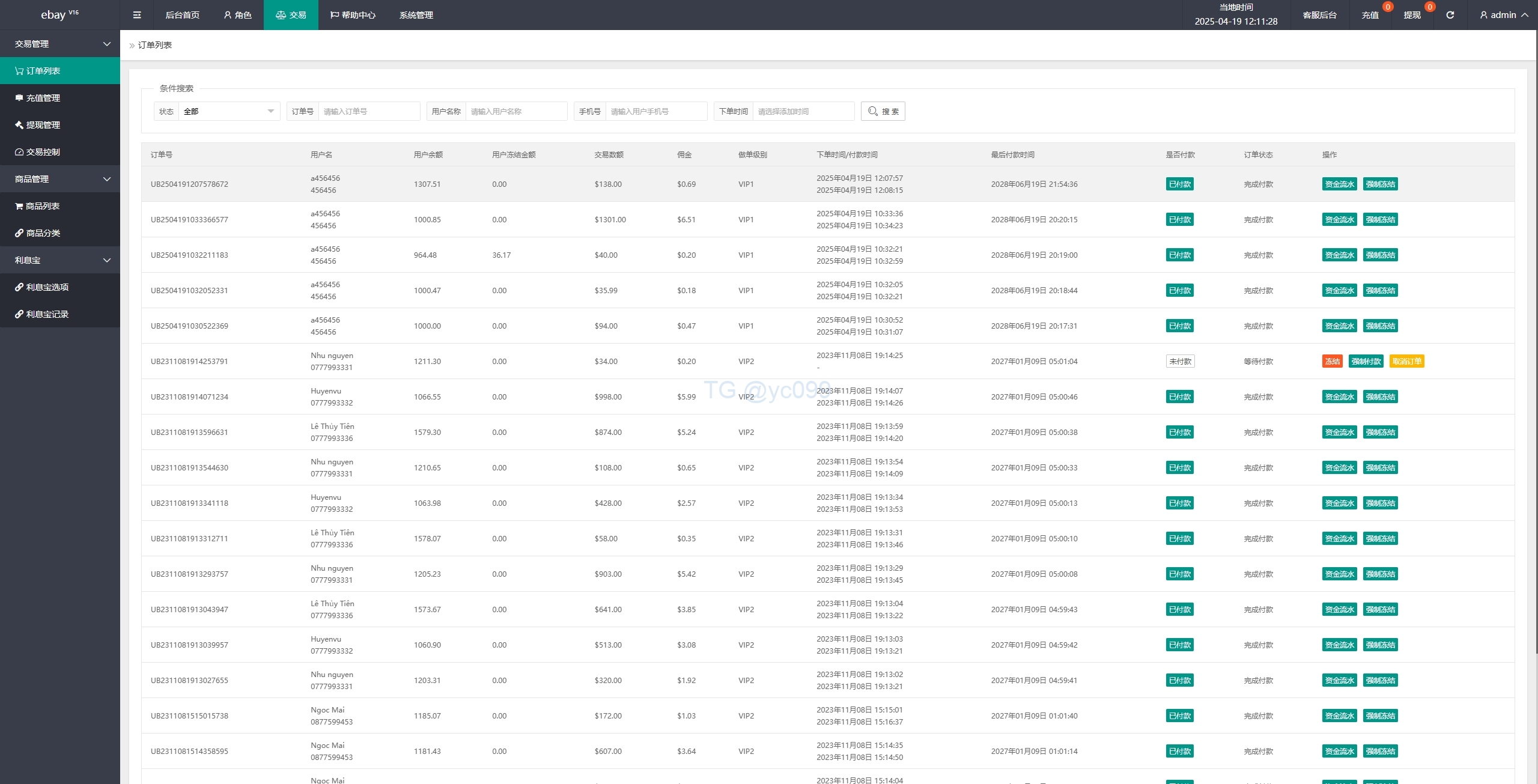This screenshot has height=784, width=1538.
Task: Click the orange 冻结 button
Action: pyautogui.click(x=1332, y=361)
